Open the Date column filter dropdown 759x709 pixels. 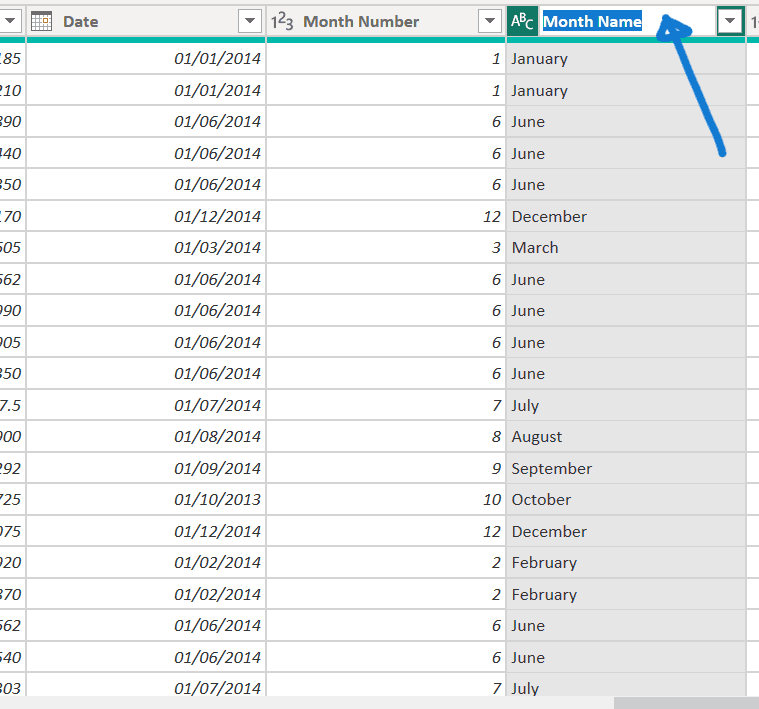(x=250, y=22)
